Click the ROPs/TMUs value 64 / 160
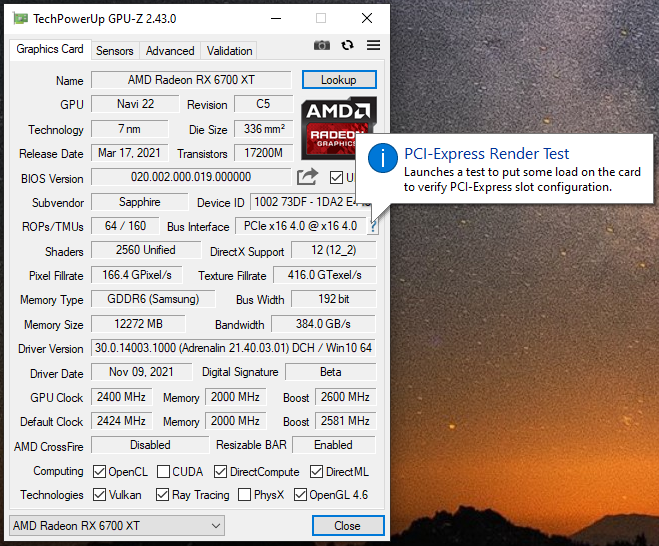 [x=125, y=226]
